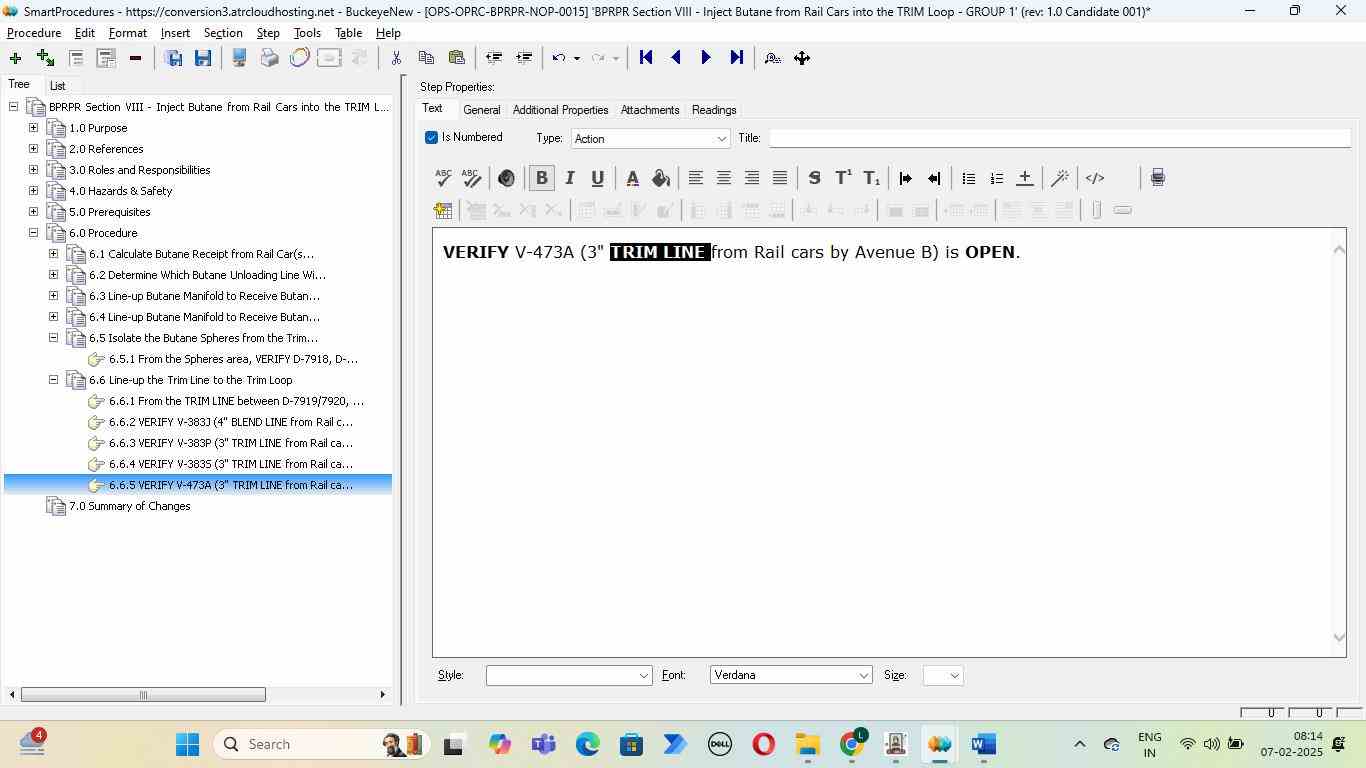Viewport: 1366px width, 768px height.
Task: Toggle subscript formatting
Action: click(872, 178)
